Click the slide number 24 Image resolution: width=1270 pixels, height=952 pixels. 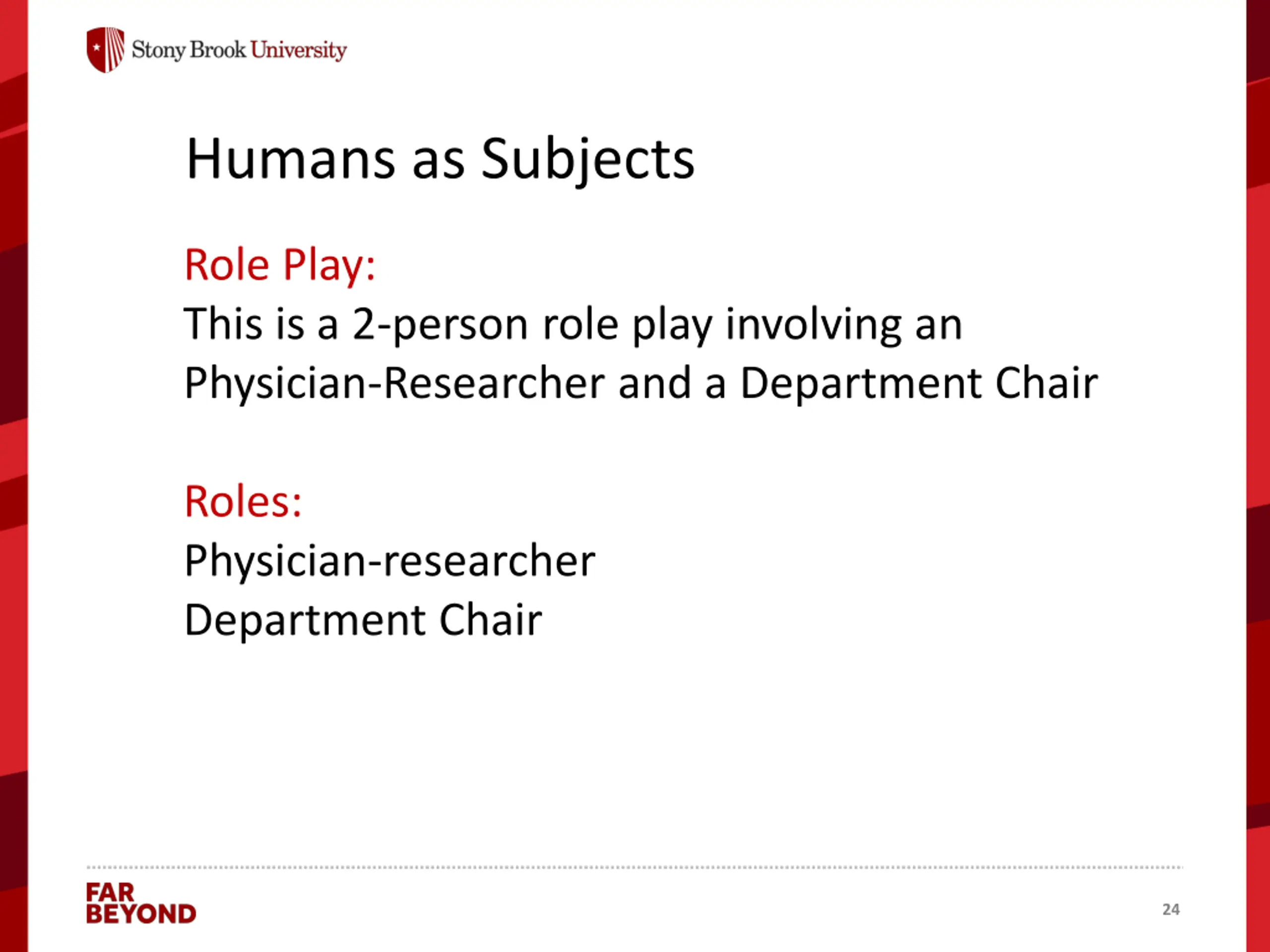(x=1171, y=909)
